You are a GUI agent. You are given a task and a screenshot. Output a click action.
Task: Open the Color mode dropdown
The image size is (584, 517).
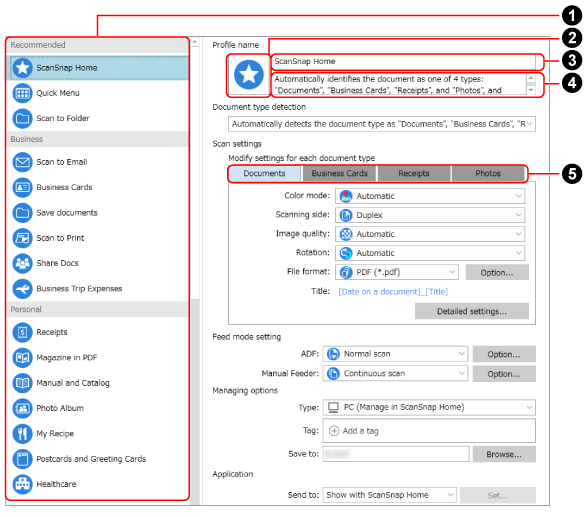click(430, 196)
